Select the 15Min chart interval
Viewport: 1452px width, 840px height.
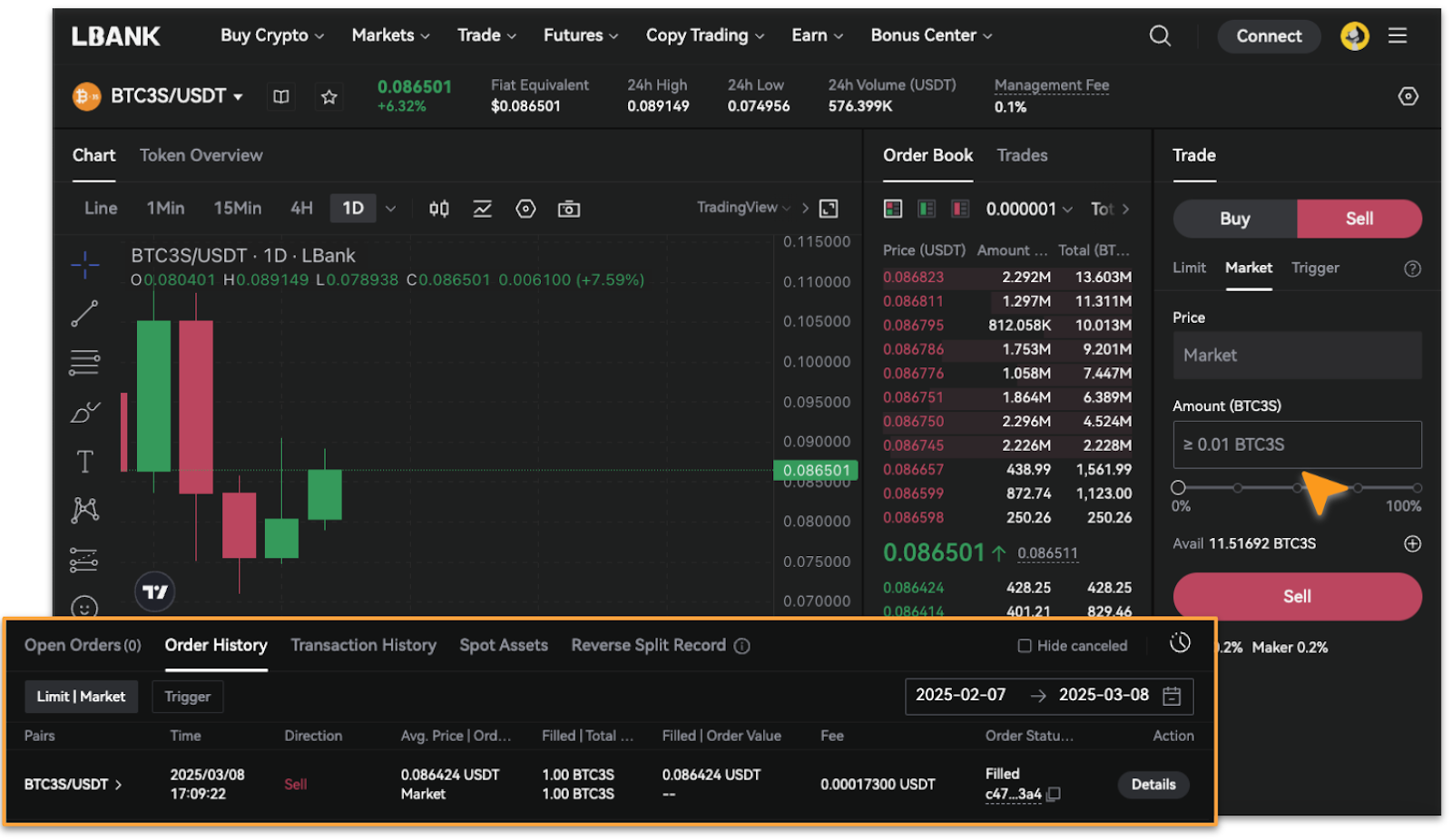tap(238, 209)
